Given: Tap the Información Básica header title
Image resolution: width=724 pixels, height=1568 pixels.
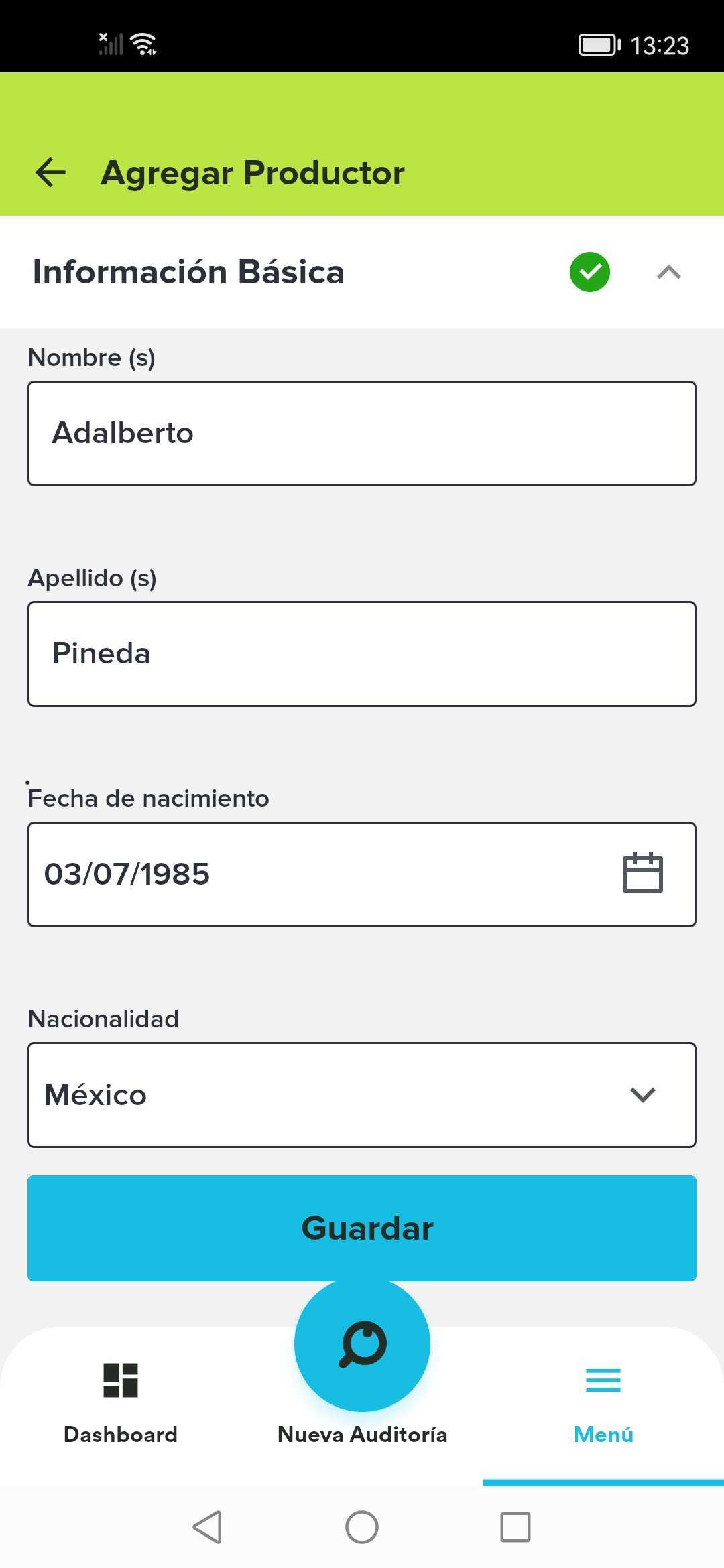Looking at the screenshot, I should (x=188, y=272).
